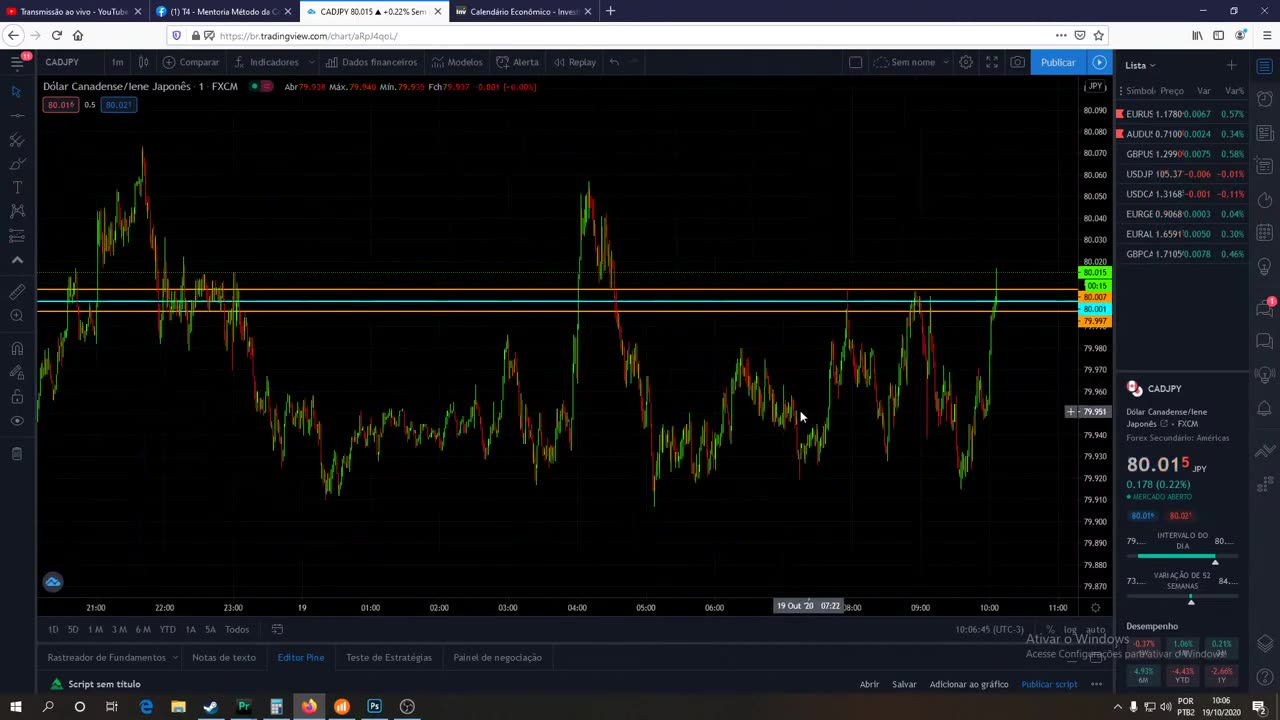Take a chart snapshot with camera icon
This screenshot has width=1280, height=720.
(x=1017, y=62)
